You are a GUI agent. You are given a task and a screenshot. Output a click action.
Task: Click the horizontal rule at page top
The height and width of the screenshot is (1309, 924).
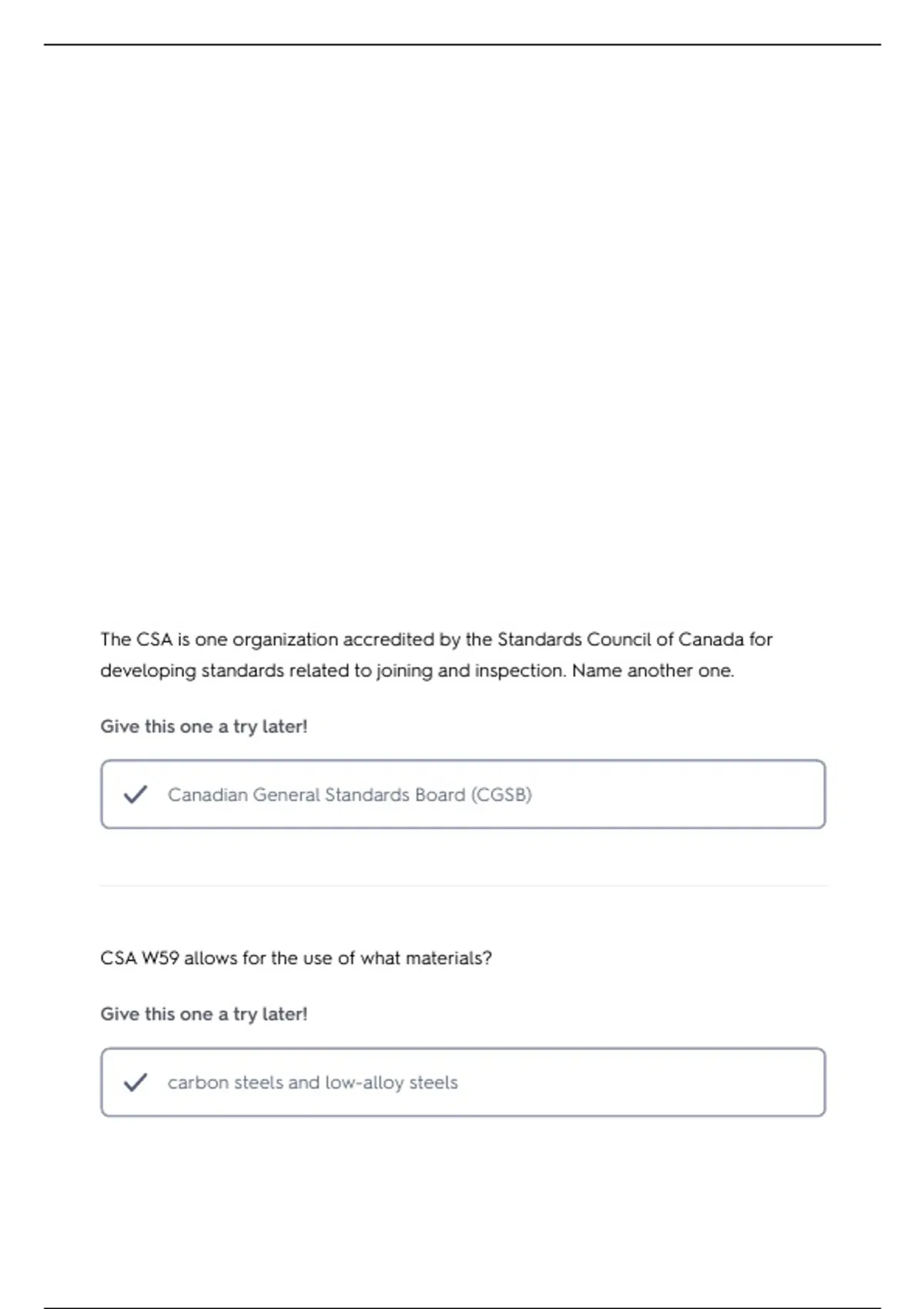pyautogui.click(x=462, y=45)
